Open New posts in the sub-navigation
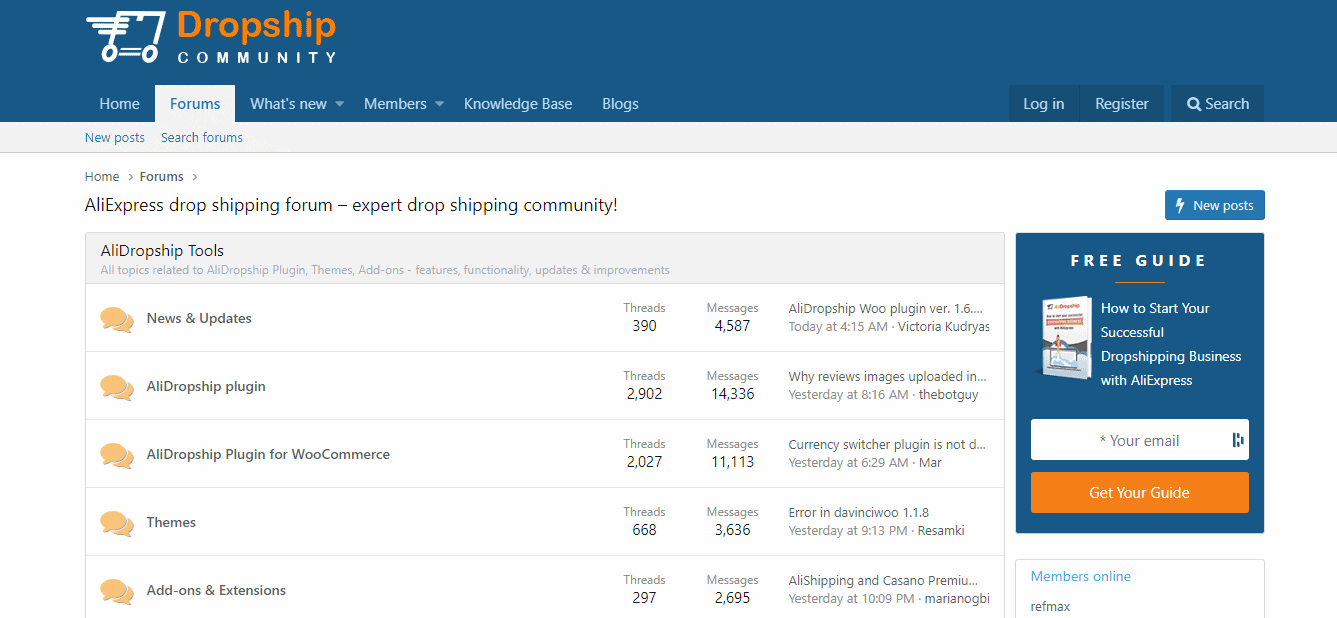This screenshot has height=618, width=1337. point(115,138)
